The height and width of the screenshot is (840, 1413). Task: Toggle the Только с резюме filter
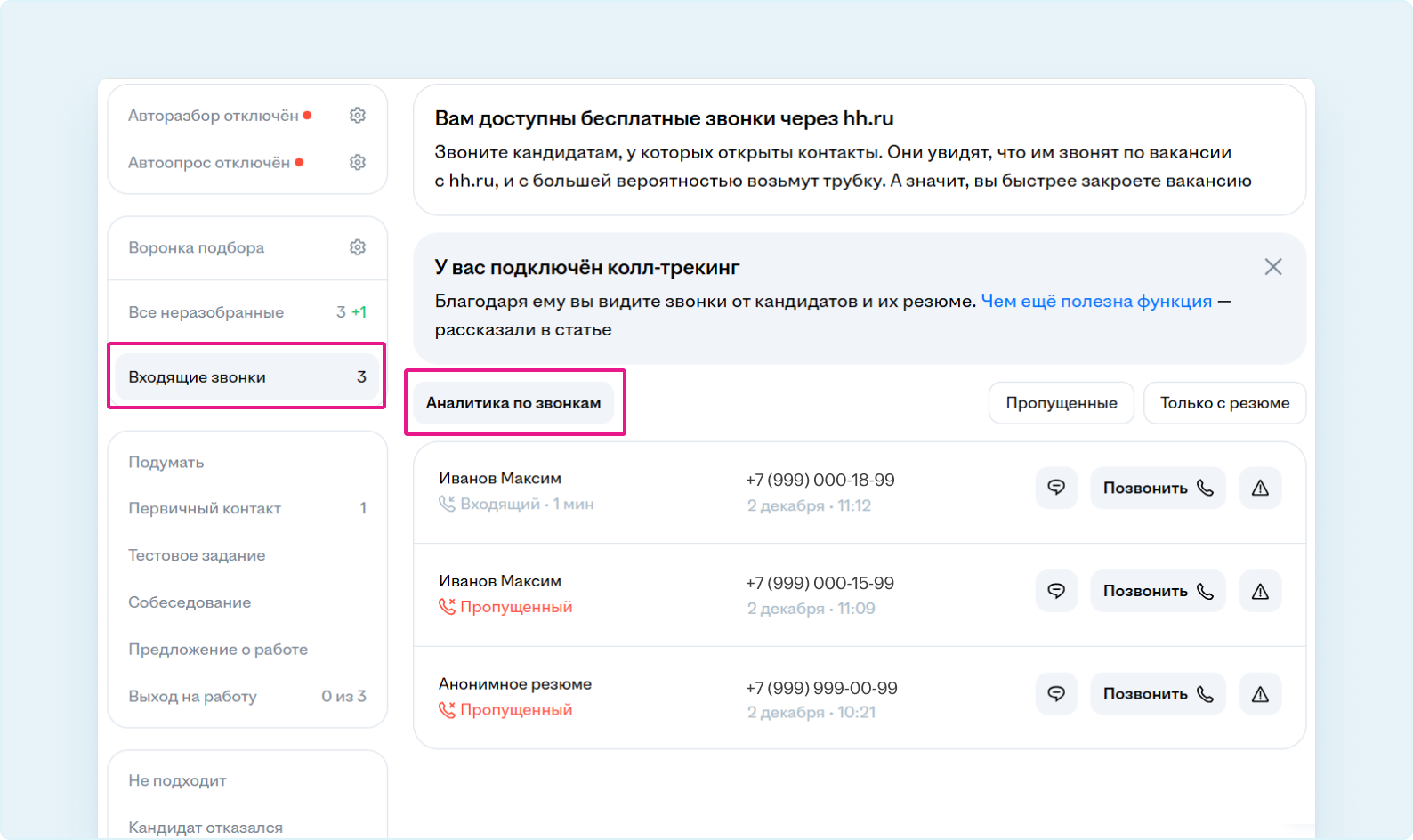(1224, 403)
